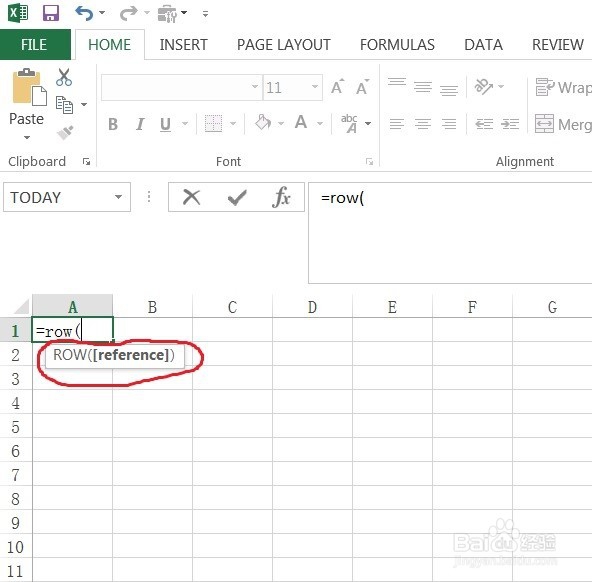Open the Font Color dropdown arrow
This screenshot has width=592, height=582.
click(x=320, y=123)
